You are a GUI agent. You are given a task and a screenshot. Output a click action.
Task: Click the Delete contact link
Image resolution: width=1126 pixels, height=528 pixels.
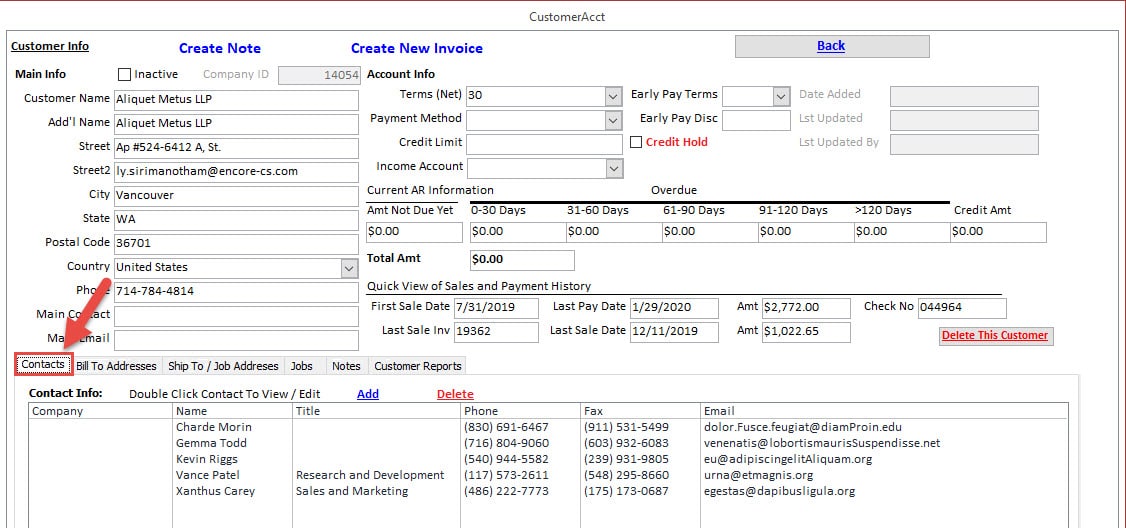(455, 394)
